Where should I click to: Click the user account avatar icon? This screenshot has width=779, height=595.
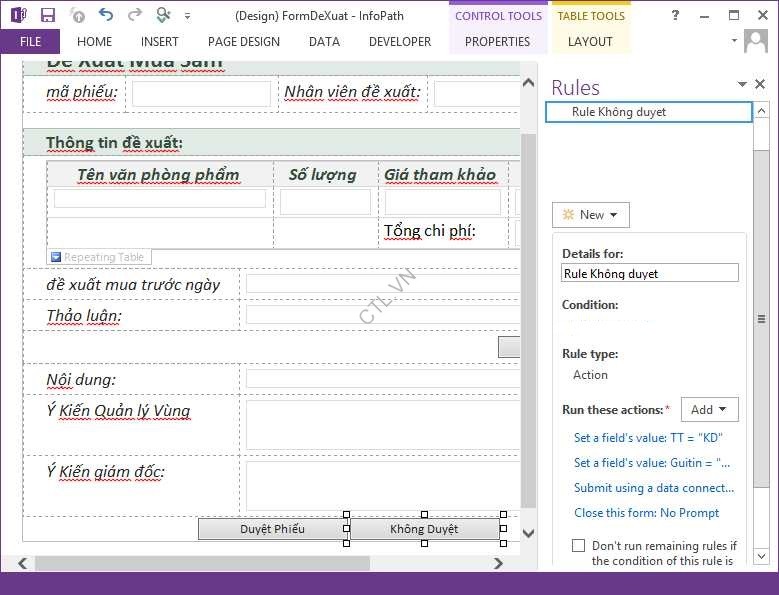(757, 41)
